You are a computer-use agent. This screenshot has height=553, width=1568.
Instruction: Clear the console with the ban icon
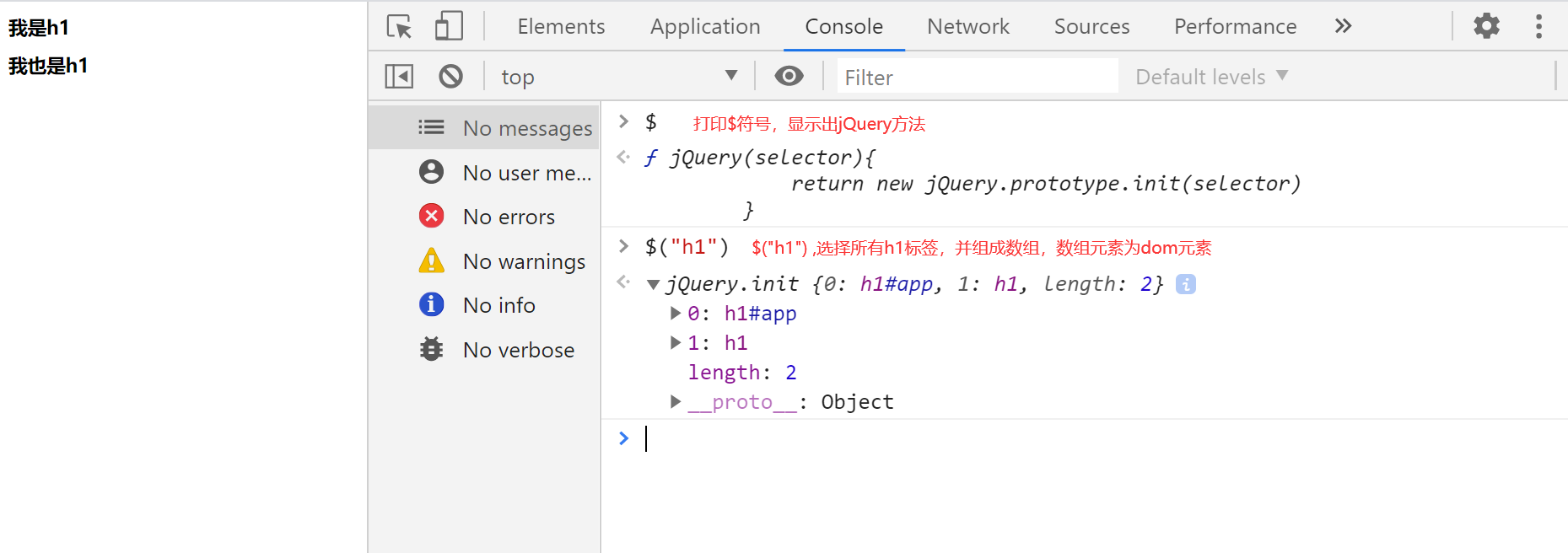(x=450, y=77)
